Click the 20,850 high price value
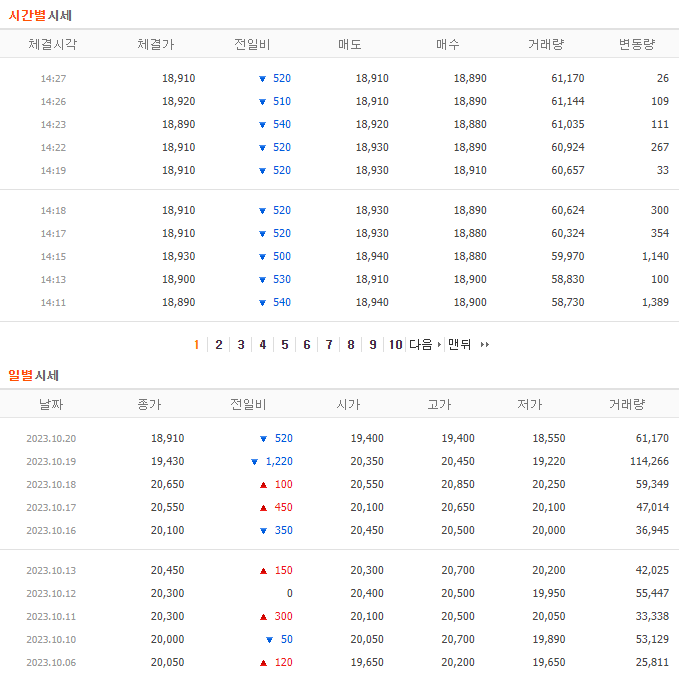This screenshot has width=679, height=676. pyautogui.click(x=458, y=484)
